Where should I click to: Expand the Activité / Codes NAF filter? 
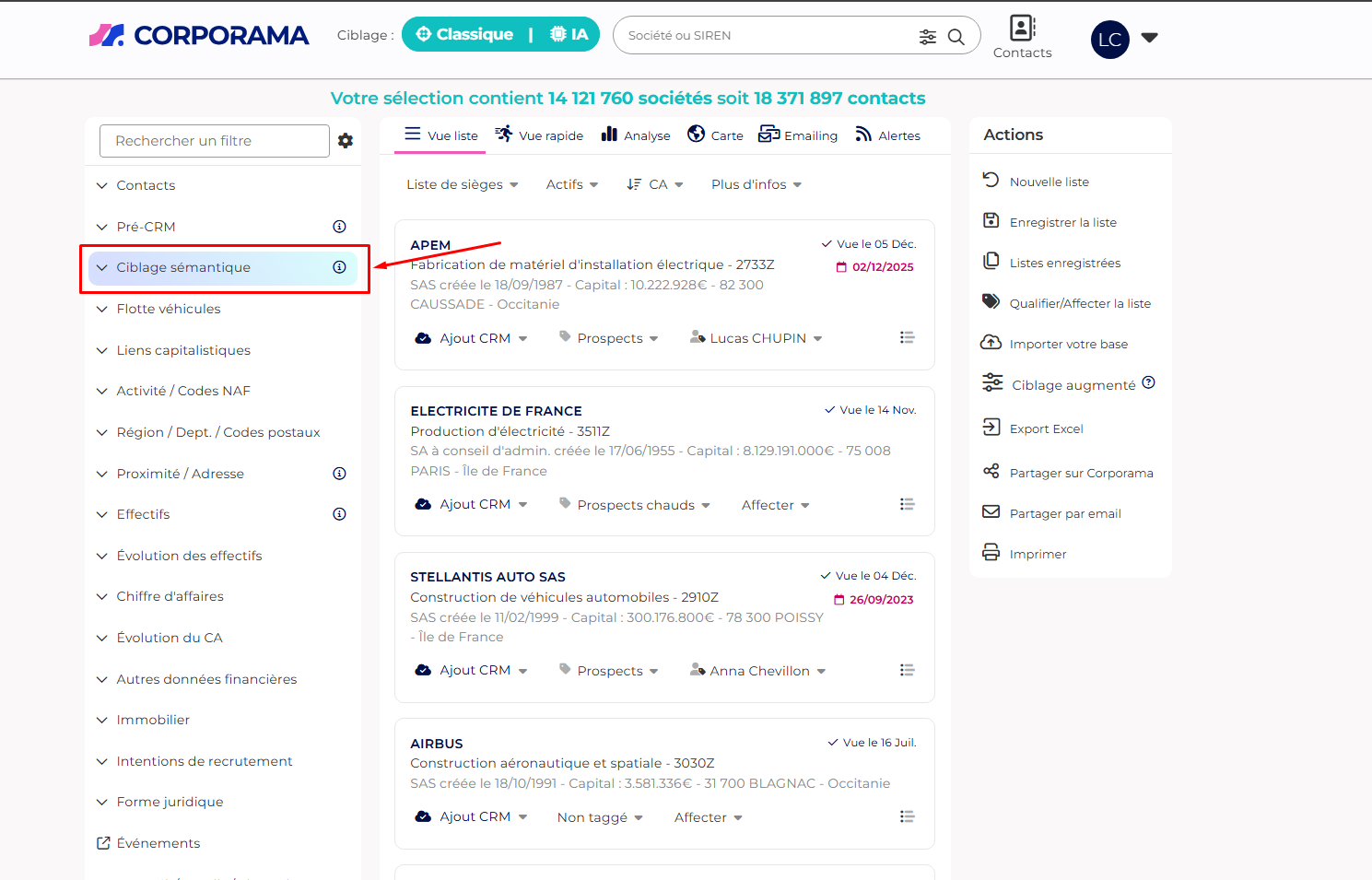tap(183, 391)
